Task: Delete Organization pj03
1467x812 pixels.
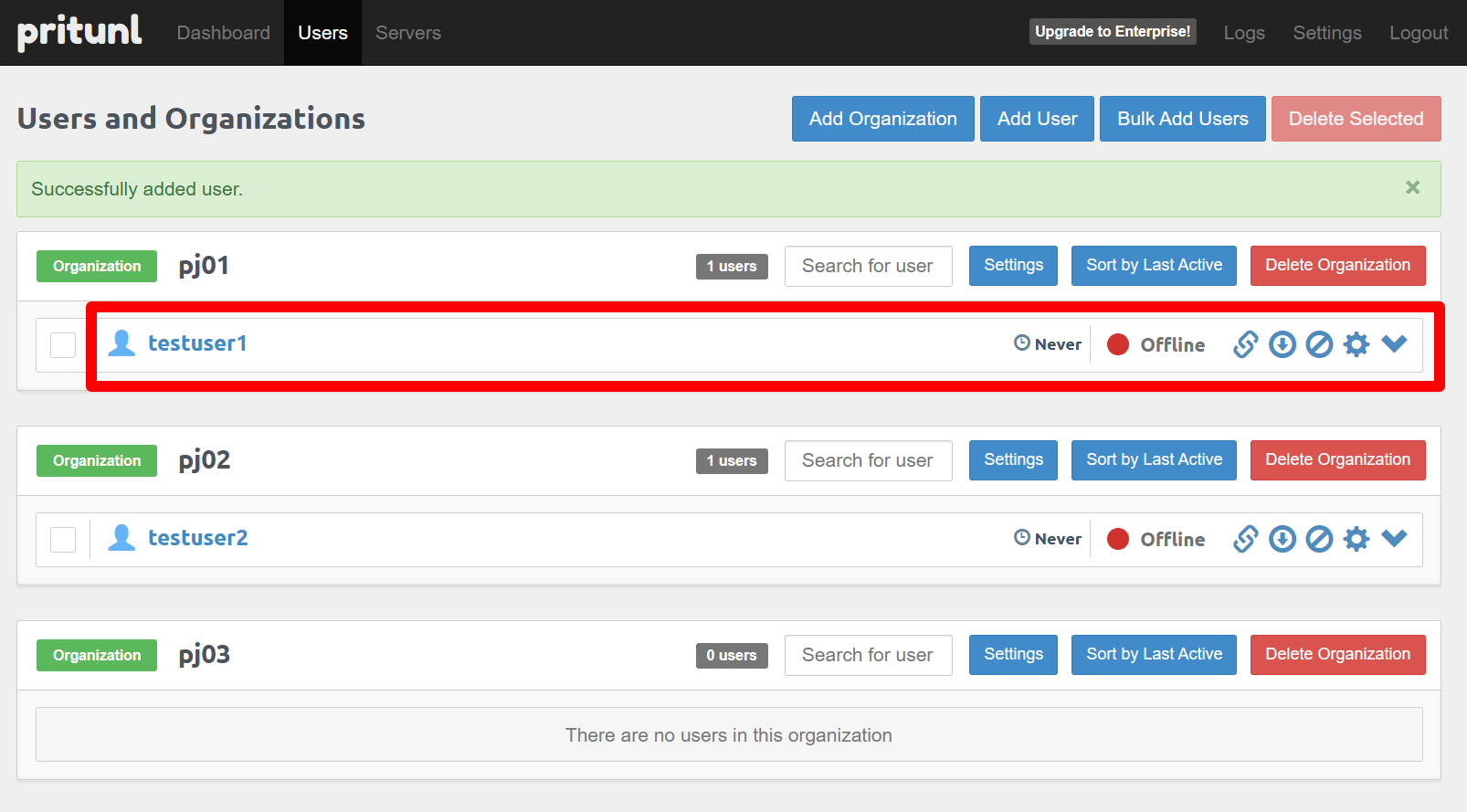Action: point(1337,654)
